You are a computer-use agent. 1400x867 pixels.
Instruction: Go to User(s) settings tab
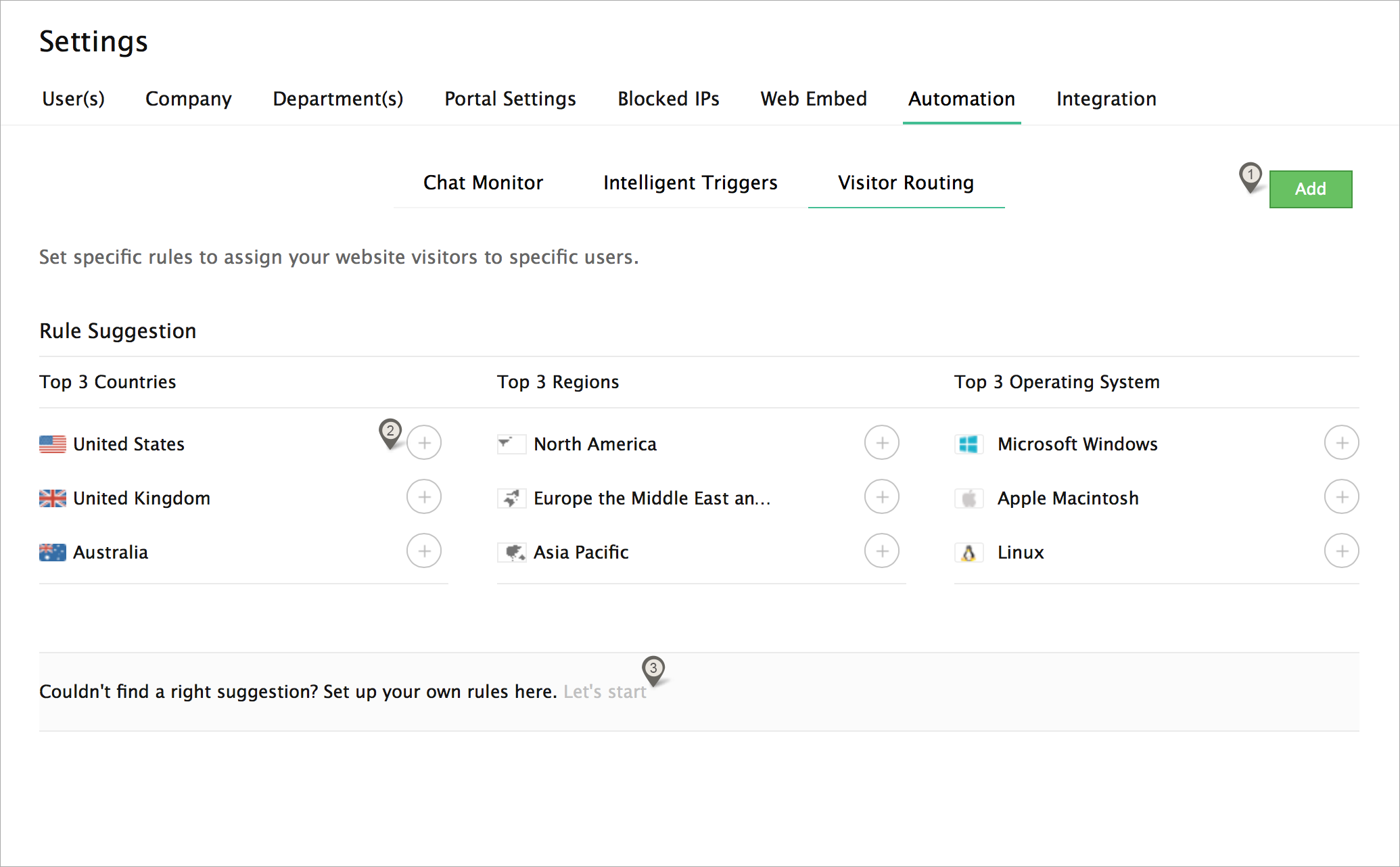click(73, 99)
